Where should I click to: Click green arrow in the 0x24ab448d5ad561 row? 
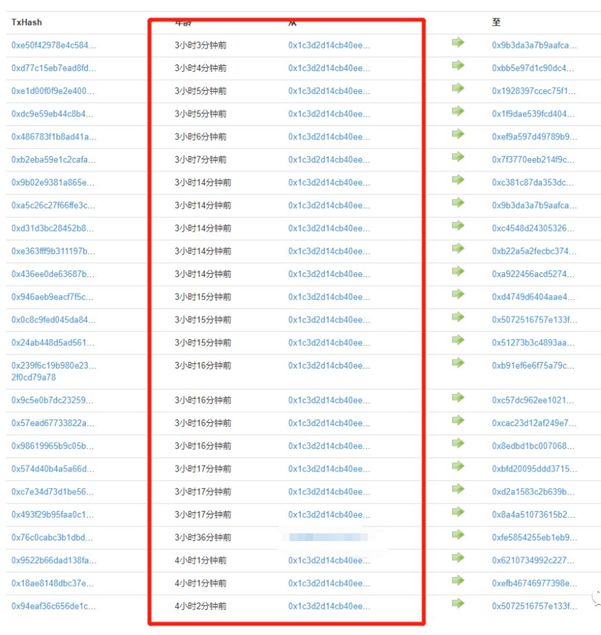[x=458, y=341]
